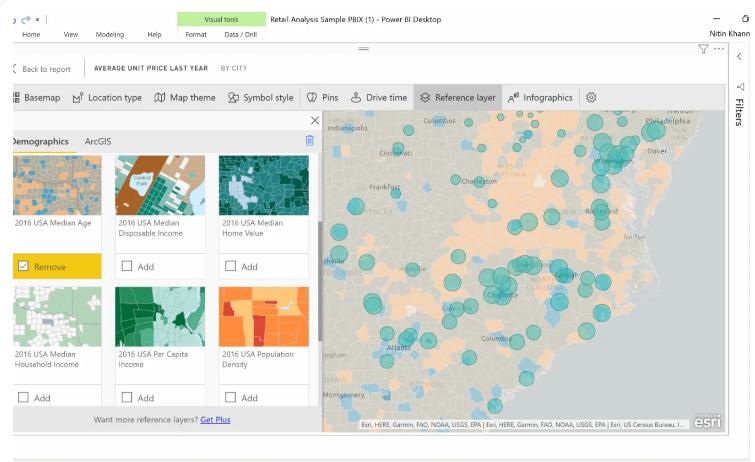Viewport: 755px width, 462px height.
Task: Open the Modeling ribbon tab
Action: tap(110, 35)
